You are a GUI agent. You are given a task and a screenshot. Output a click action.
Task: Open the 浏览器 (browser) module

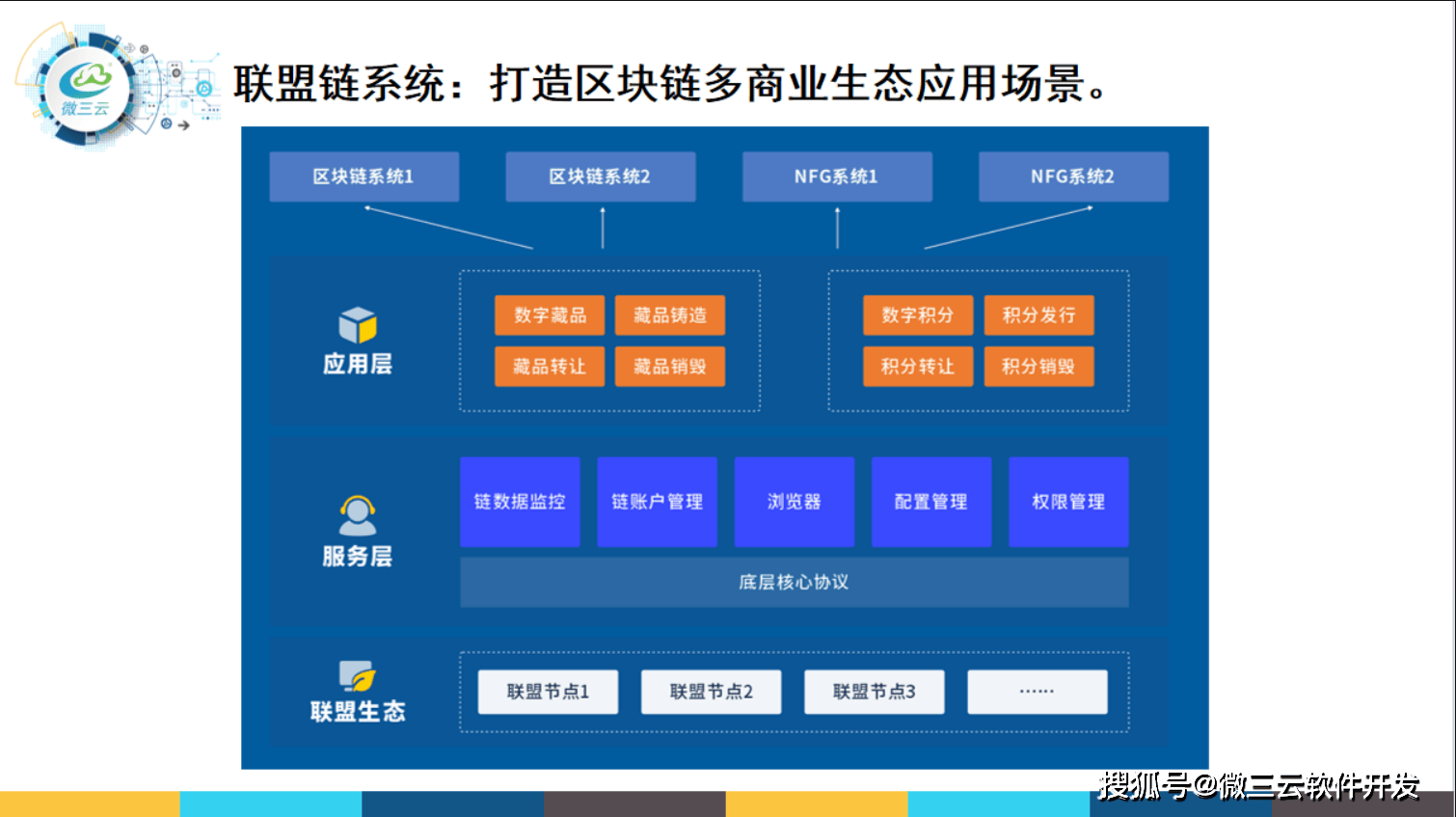coord(795,502)
